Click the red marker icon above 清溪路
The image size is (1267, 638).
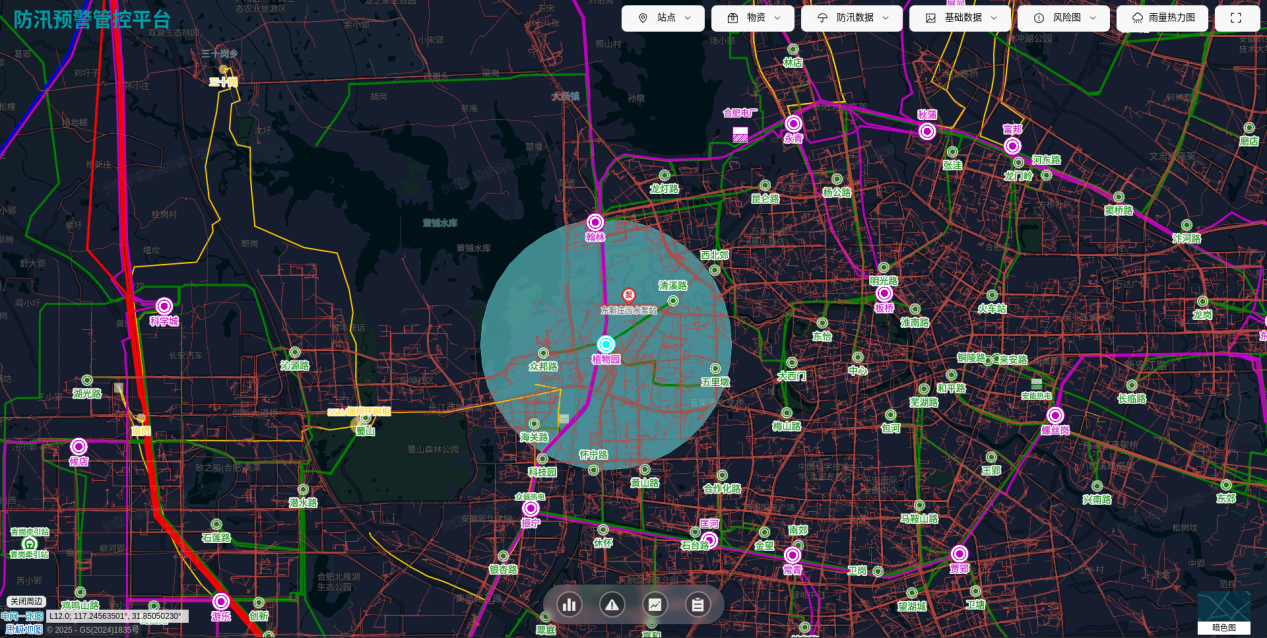[x=629, y=295]
